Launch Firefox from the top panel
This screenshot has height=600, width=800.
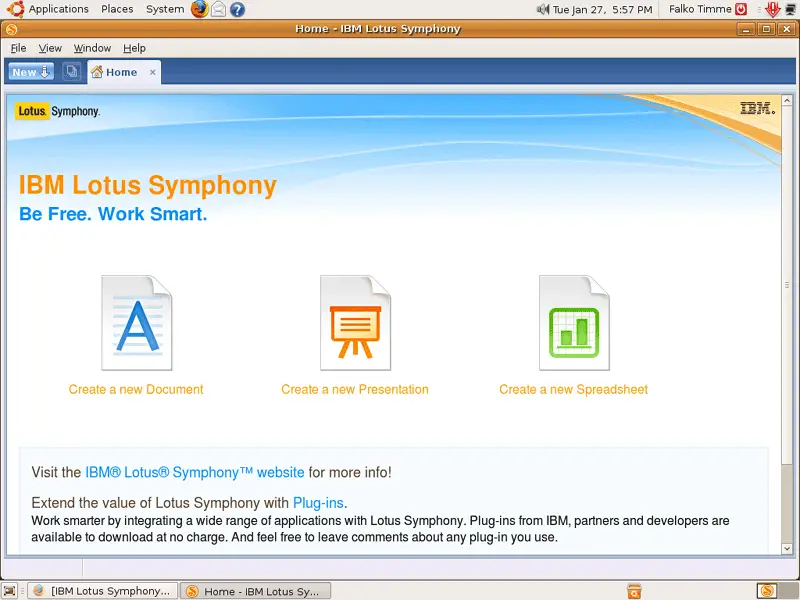[199, 9]
